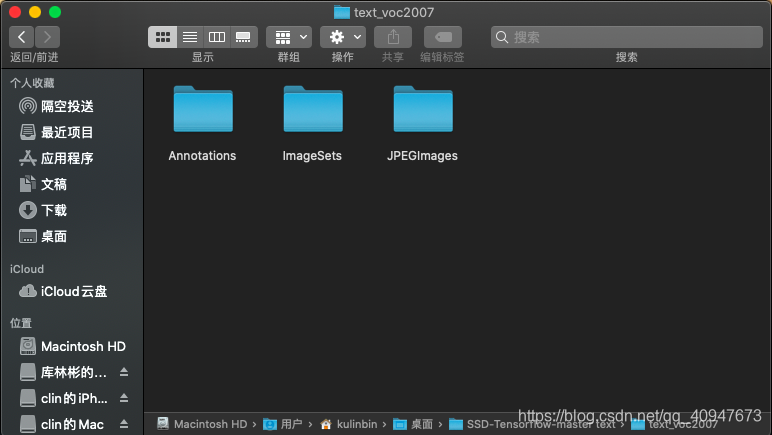Eject the clin的 Mac device
This screenshot has height=435, width=772.
pyautogui.click(x=124, y=424)
